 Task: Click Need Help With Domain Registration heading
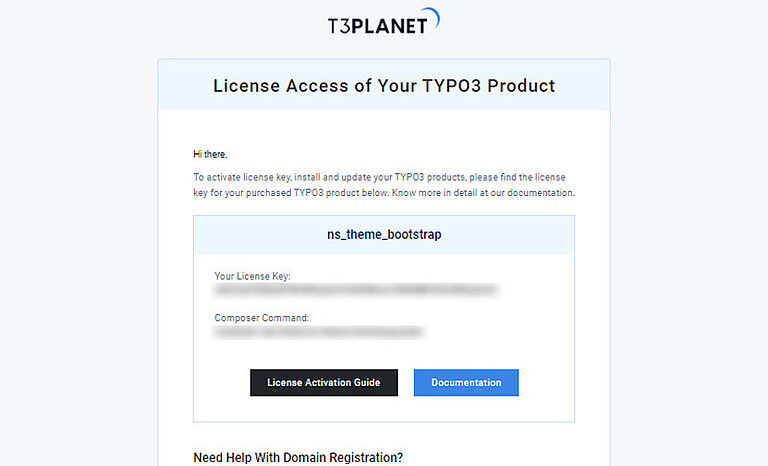[298, 458]
